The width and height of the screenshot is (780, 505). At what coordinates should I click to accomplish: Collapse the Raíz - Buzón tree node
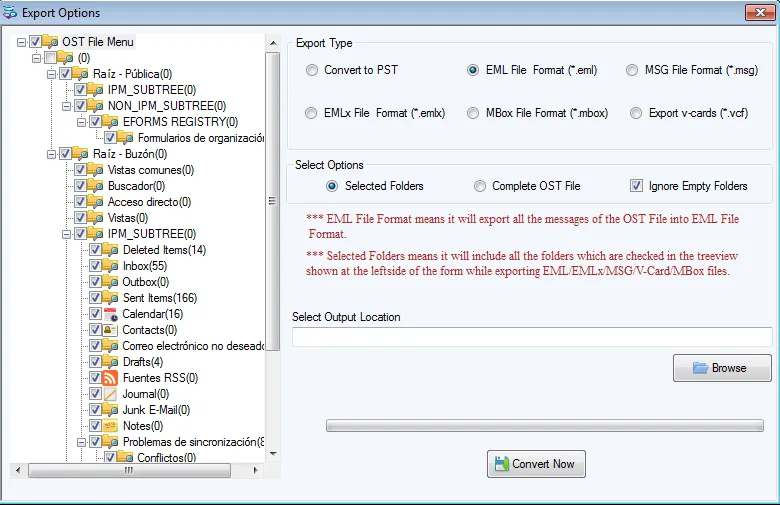point(51,154)
